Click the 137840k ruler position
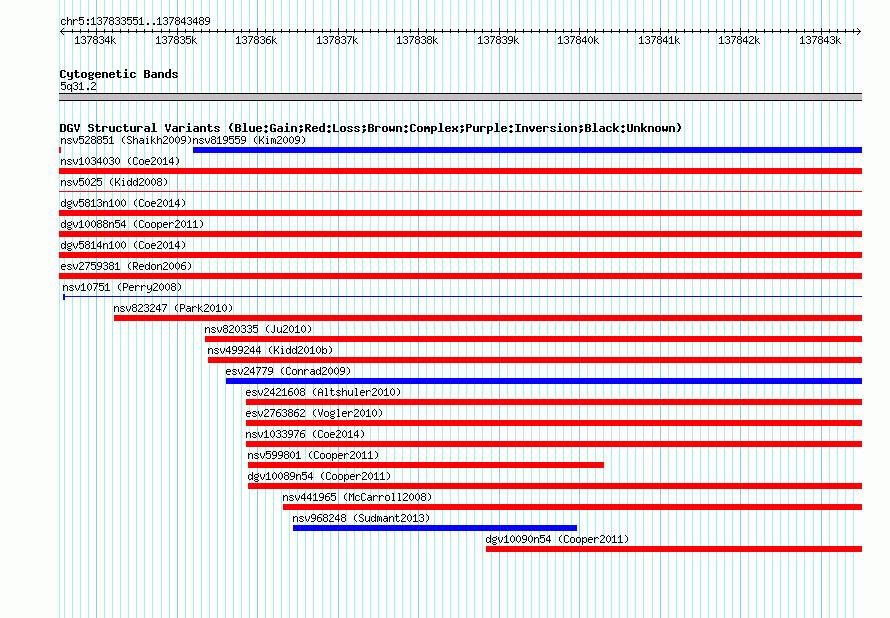 point(578,40)
